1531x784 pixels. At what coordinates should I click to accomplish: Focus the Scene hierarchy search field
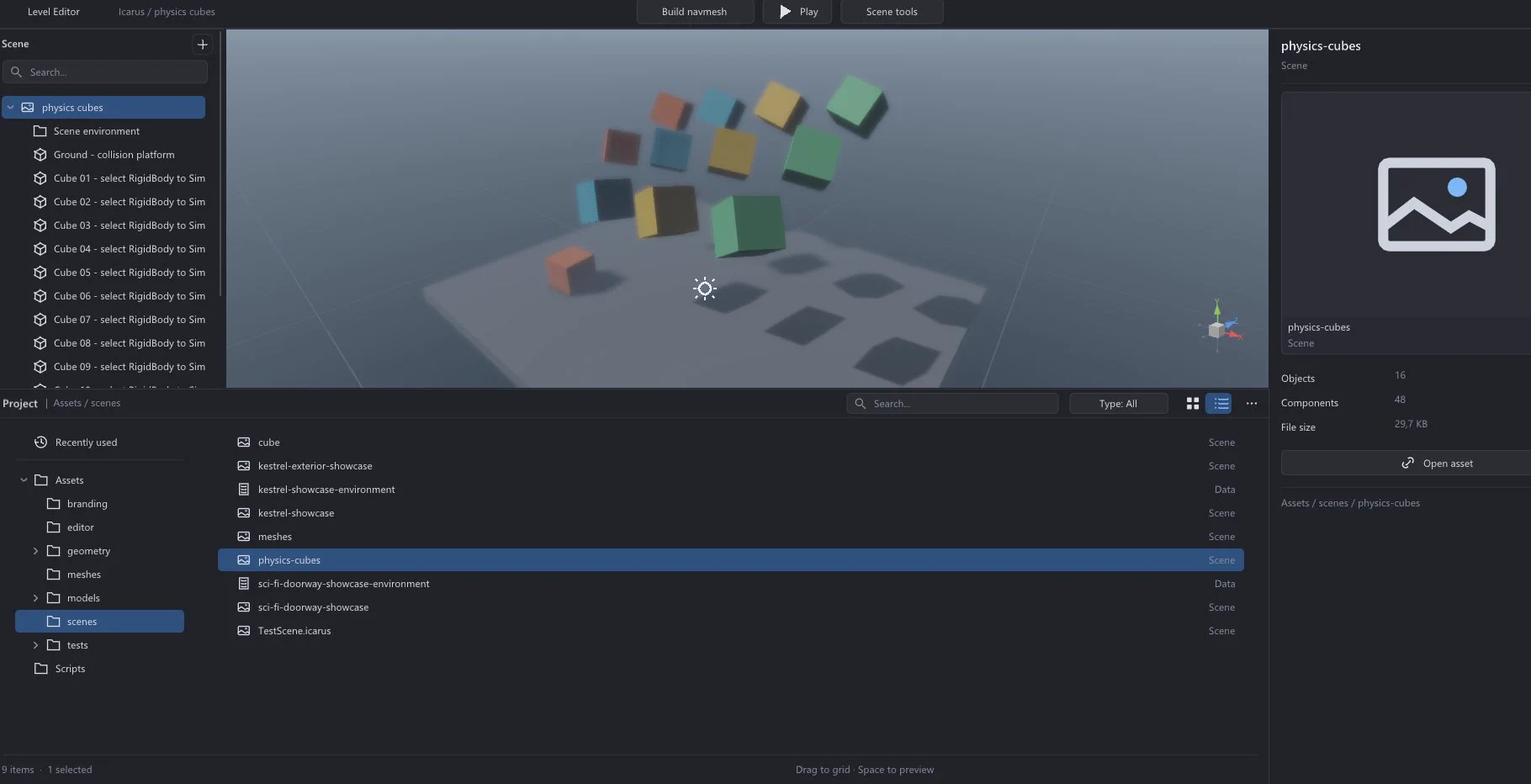[105, 72]
